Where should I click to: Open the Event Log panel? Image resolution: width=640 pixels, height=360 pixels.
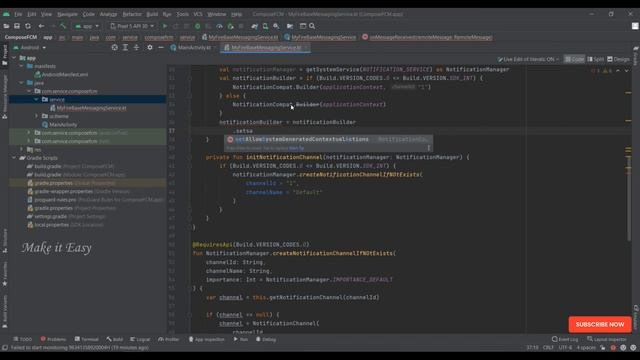pyautogui.click(x=565, y=339)
